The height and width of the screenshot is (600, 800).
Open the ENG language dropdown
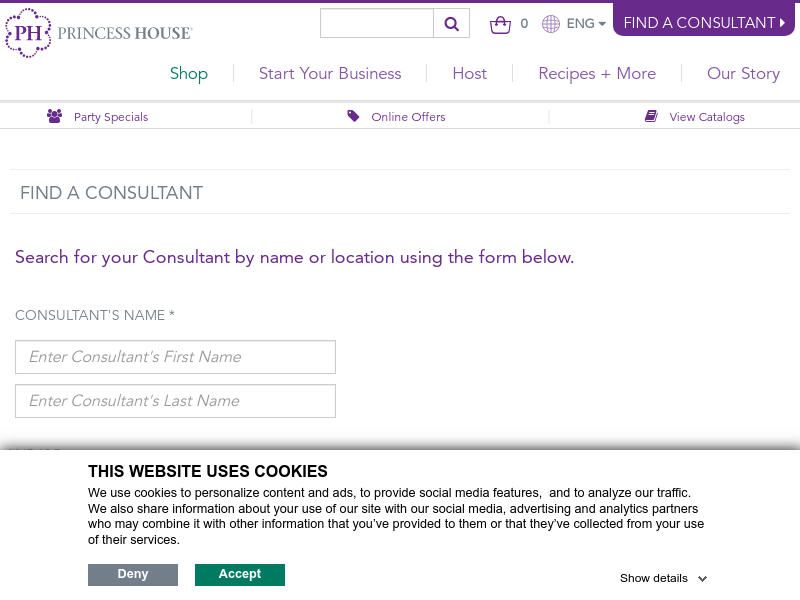586,23
